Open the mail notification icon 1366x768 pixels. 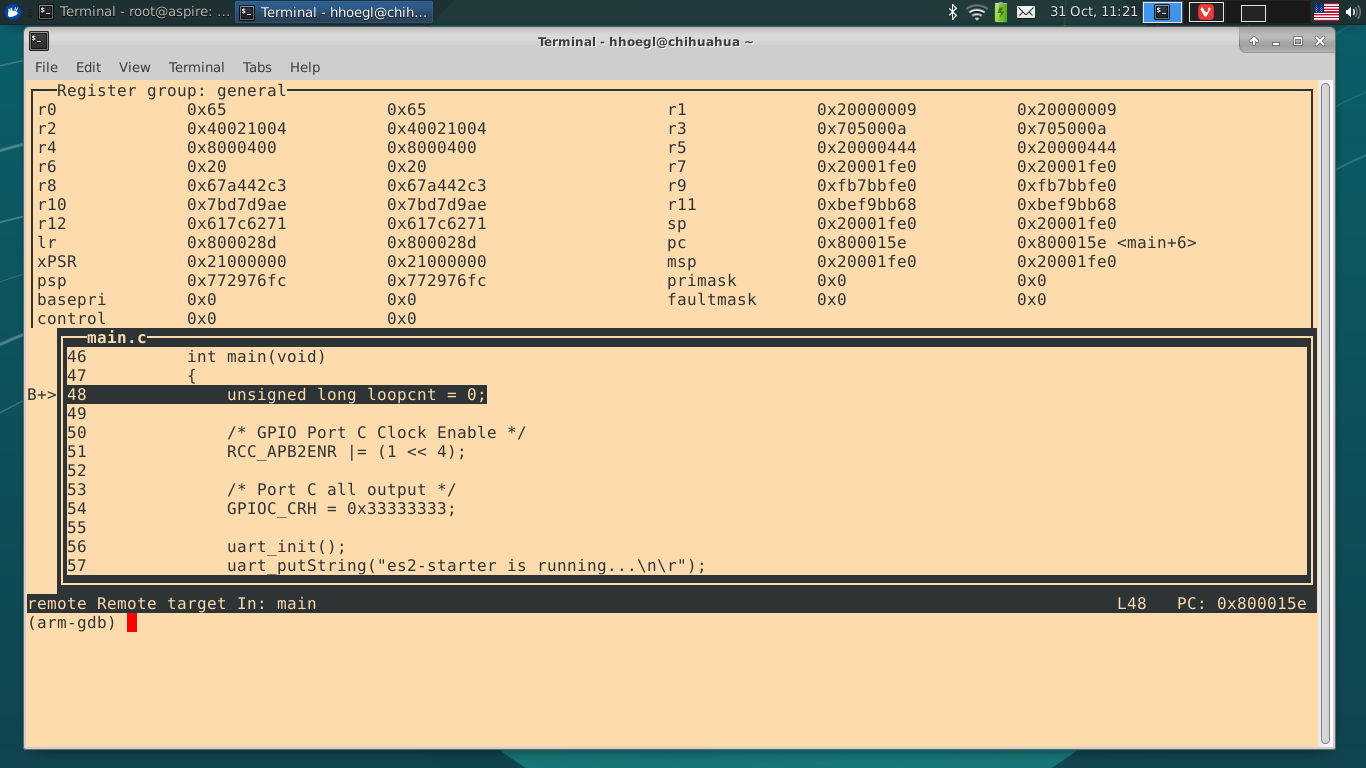click(1026, 12)
